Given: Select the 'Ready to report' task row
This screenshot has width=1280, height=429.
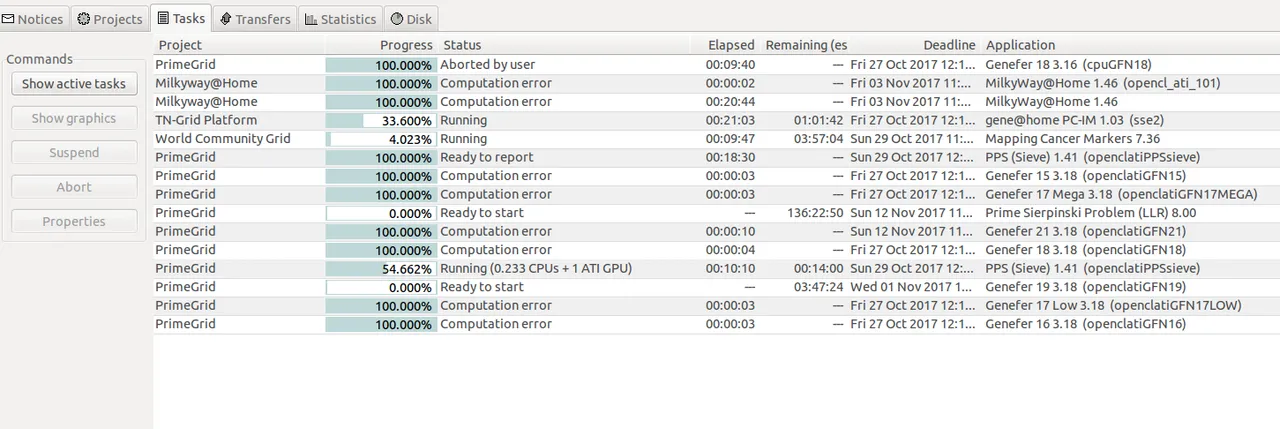Looking at the screenshot, I should pos(717,157).
